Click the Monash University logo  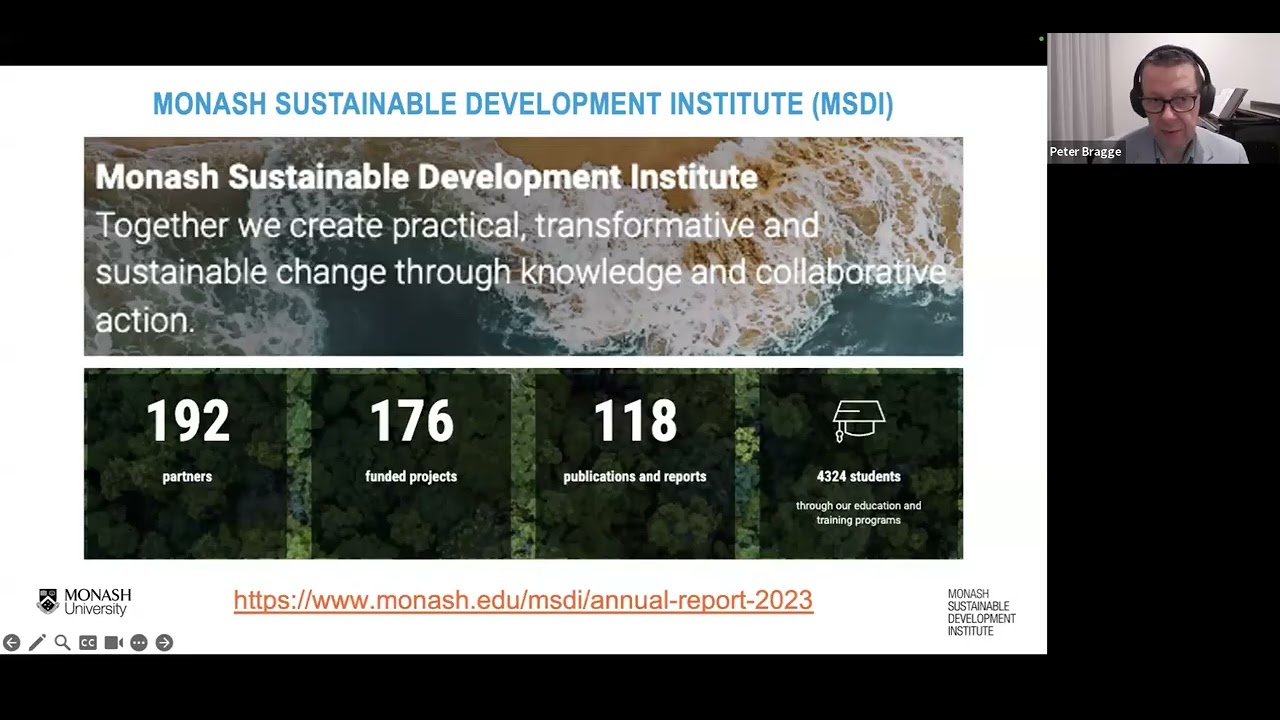tap(84, 602)
